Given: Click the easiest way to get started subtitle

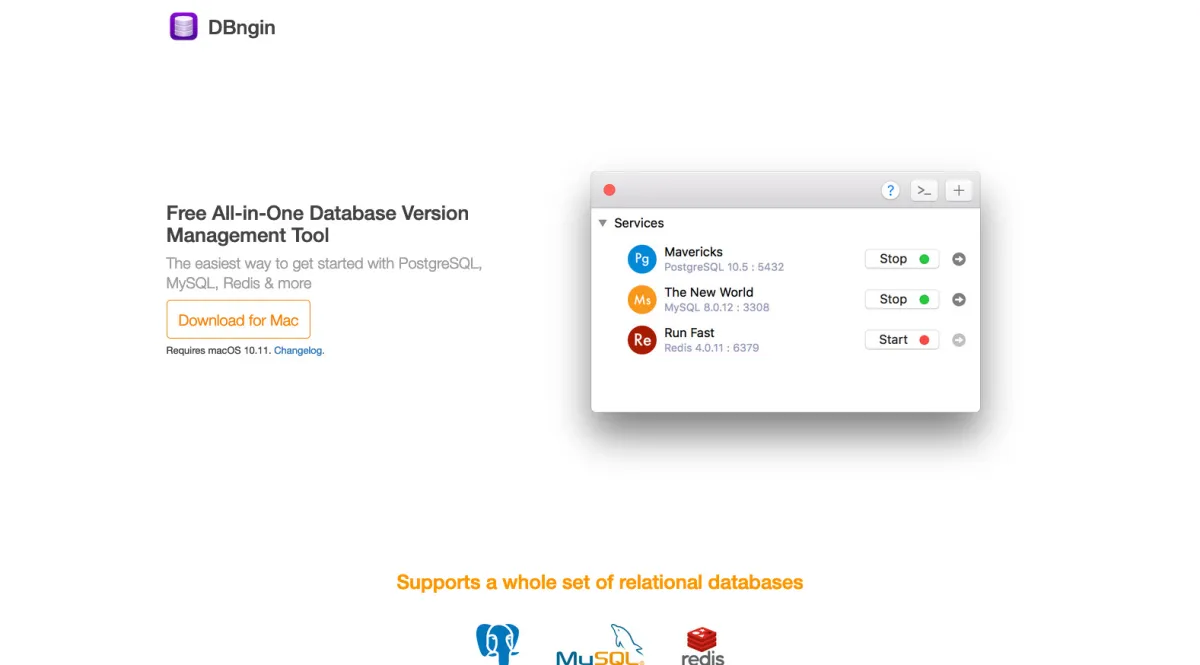Looking at the screenshot, I should (x=324, y=273).
